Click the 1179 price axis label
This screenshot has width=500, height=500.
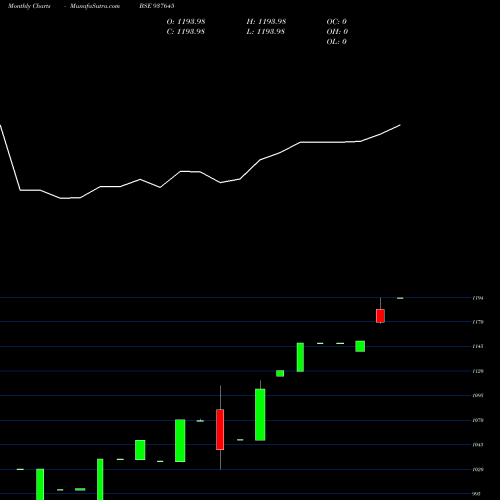point(478,322)
